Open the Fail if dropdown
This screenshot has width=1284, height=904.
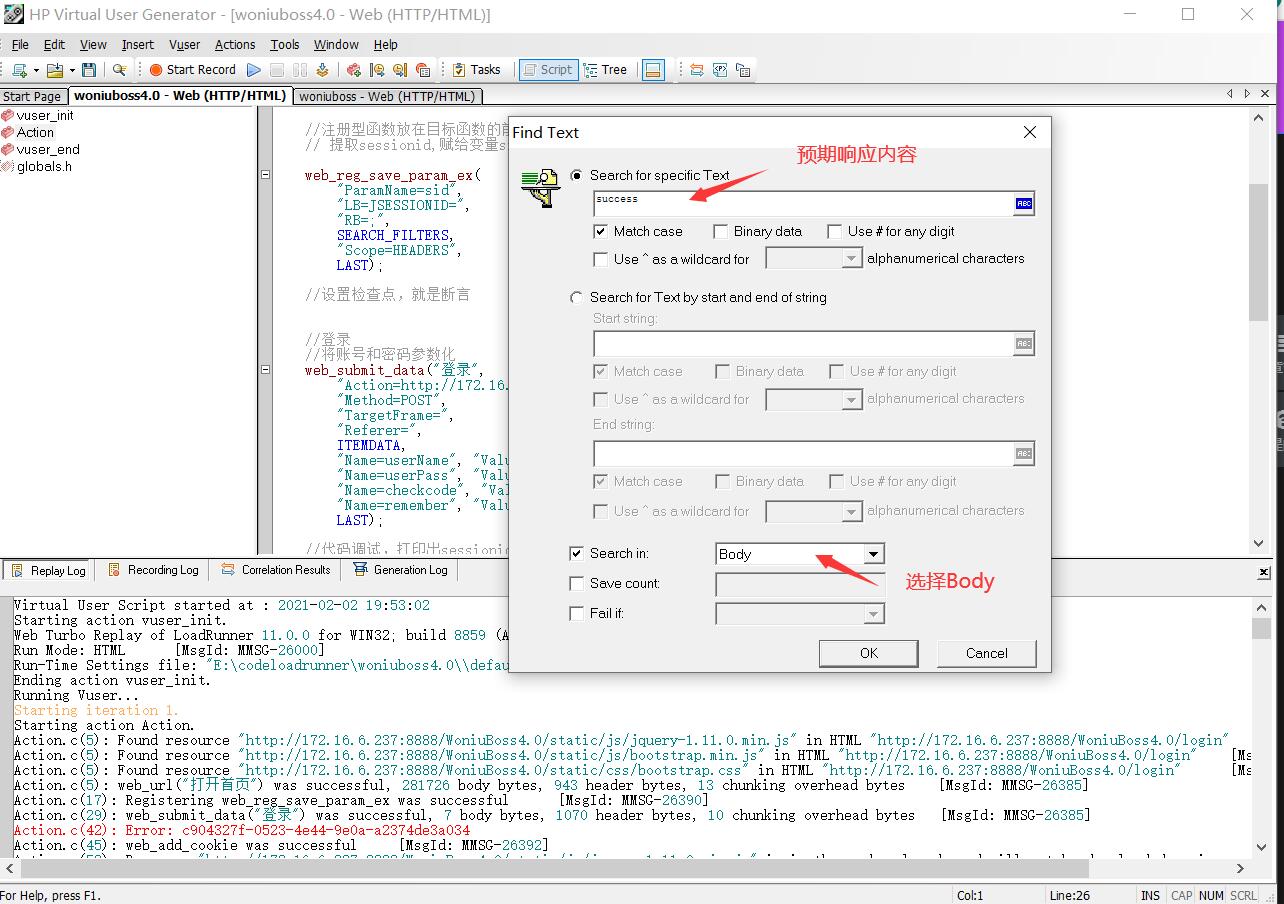coord(873,614)
